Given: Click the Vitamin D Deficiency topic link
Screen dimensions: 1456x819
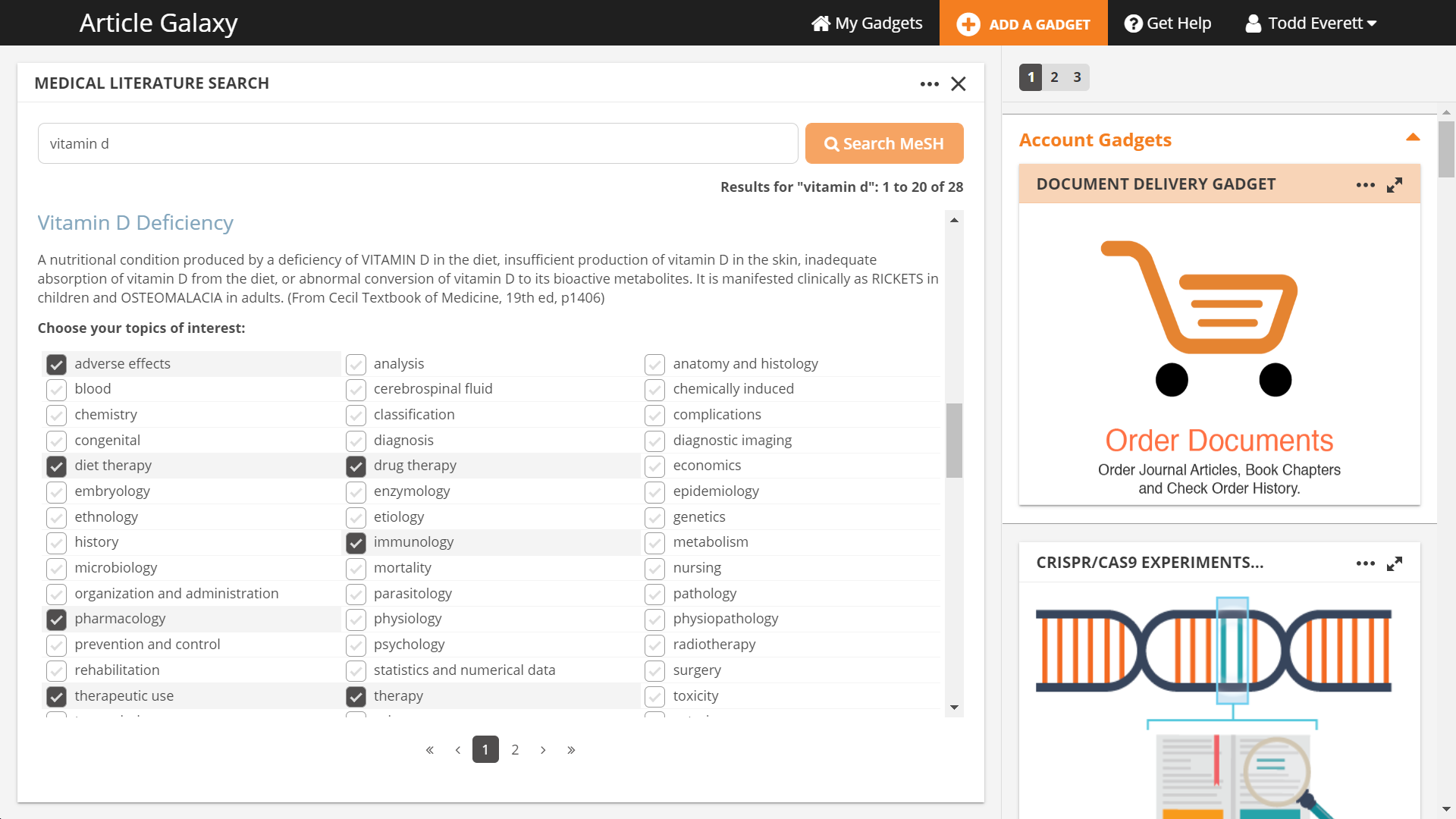Looking at the screenshot, I should [x=135, y=222].
